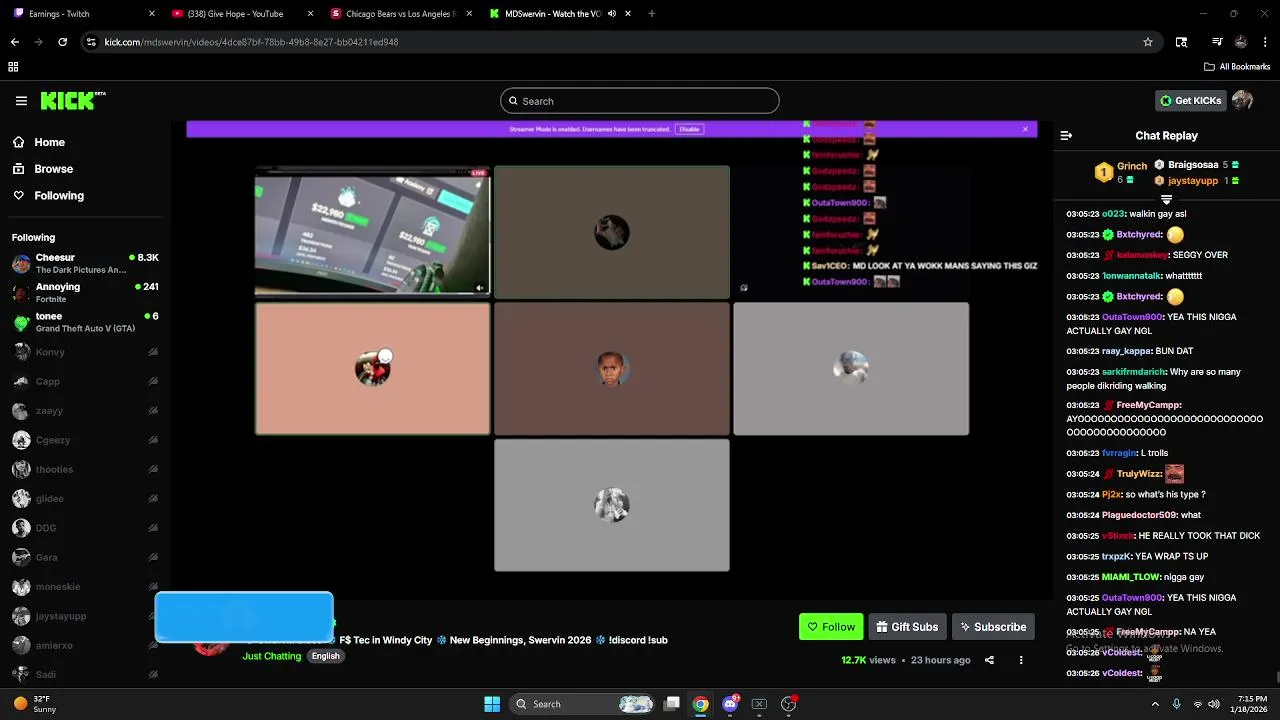This screenshot has width=1280, height=720.
Task: Expand the chat leaderboard arrow
Action: point(1166,199)
